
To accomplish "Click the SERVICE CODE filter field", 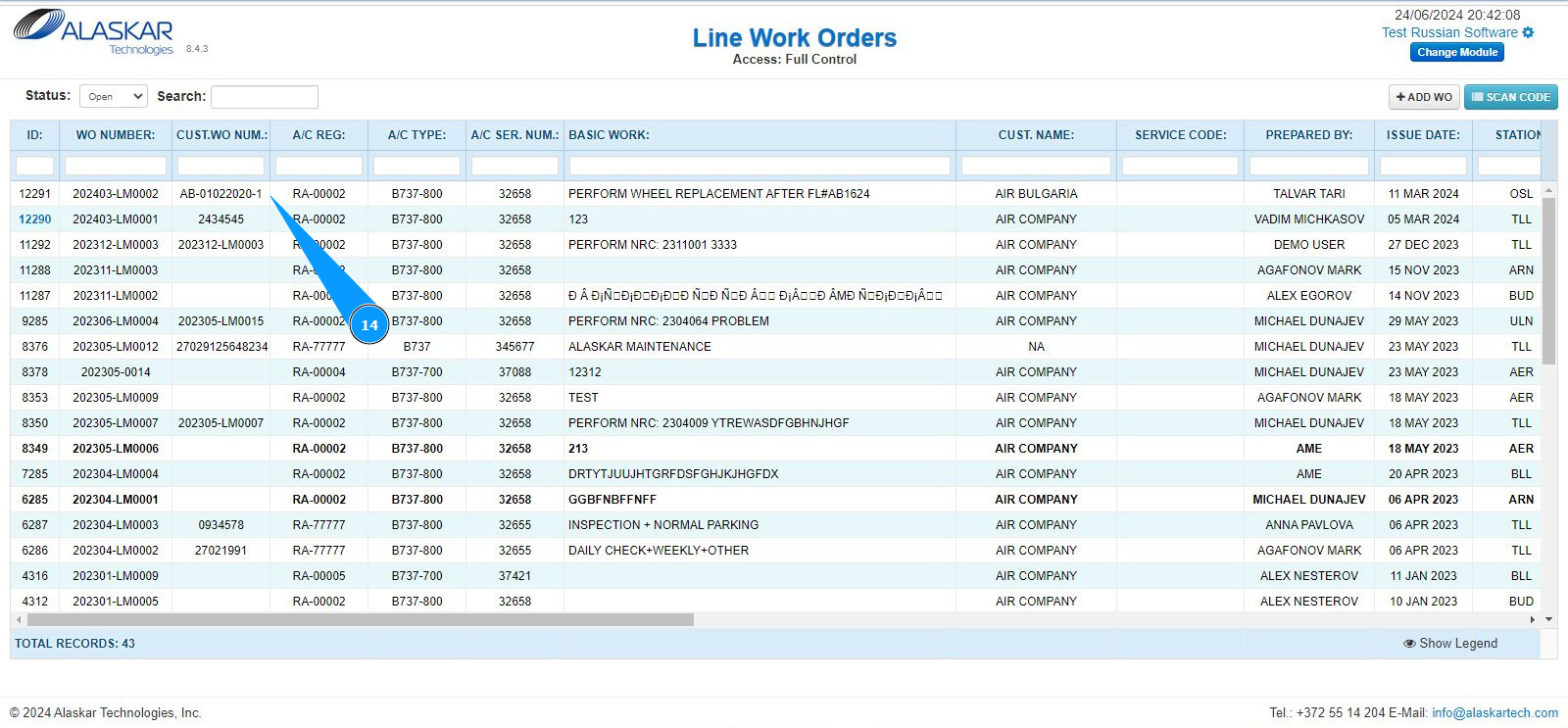I will point(1181,166).
